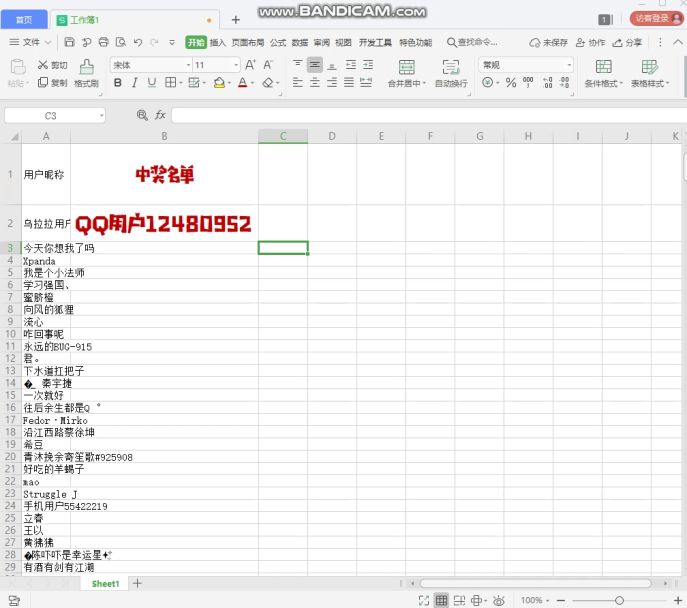Click the Cut scissors icon
687x608 pixels.
click(44, 65)
